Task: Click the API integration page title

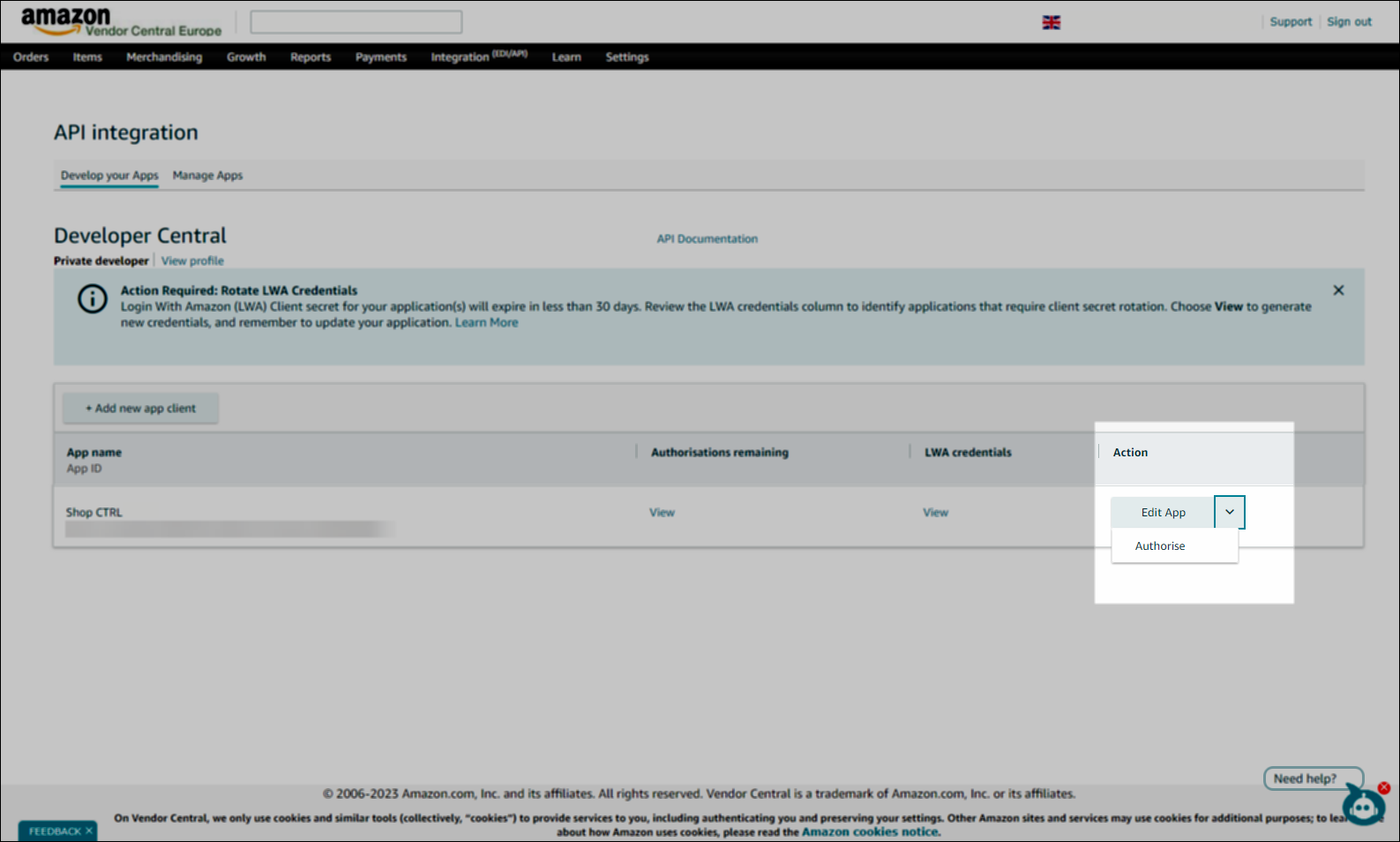Action: point(126,132)
